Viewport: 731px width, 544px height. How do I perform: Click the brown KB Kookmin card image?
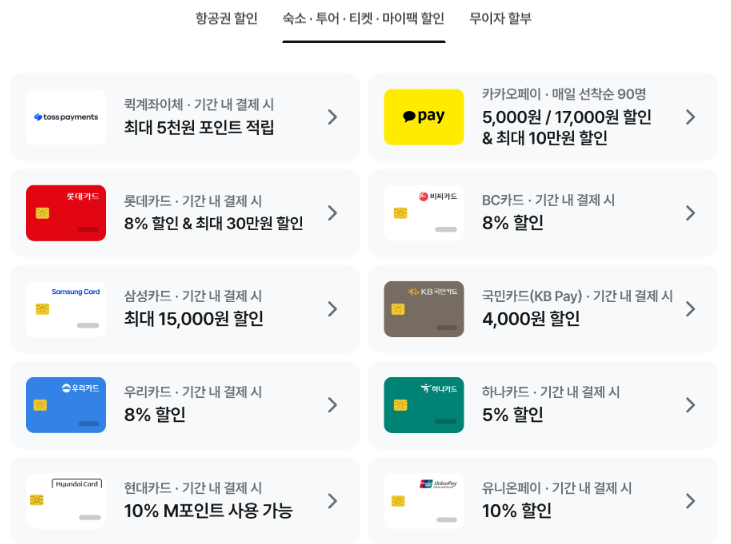click(x=424, y=309)
